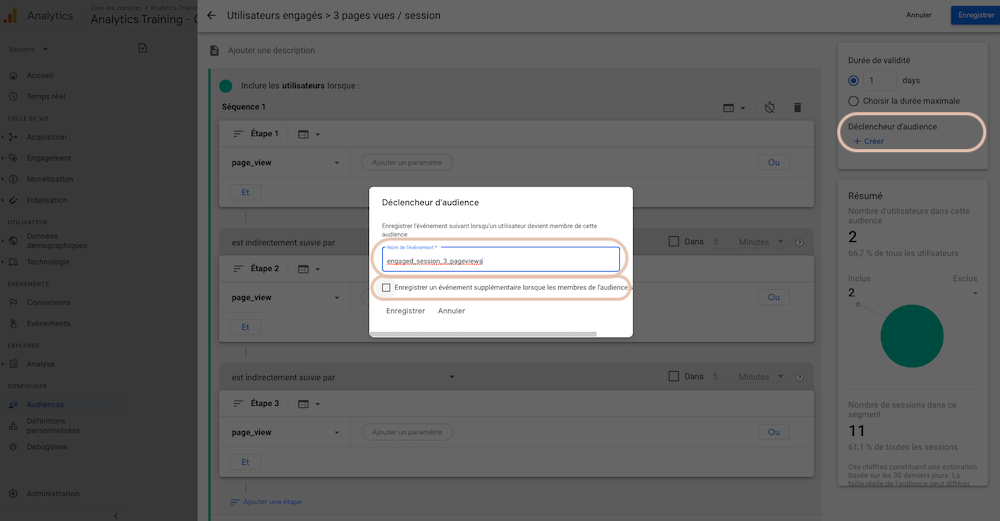This screenshot has height=521, width=1000.
Task: Click the report check icon near Rapports
Action: [143, 48]
